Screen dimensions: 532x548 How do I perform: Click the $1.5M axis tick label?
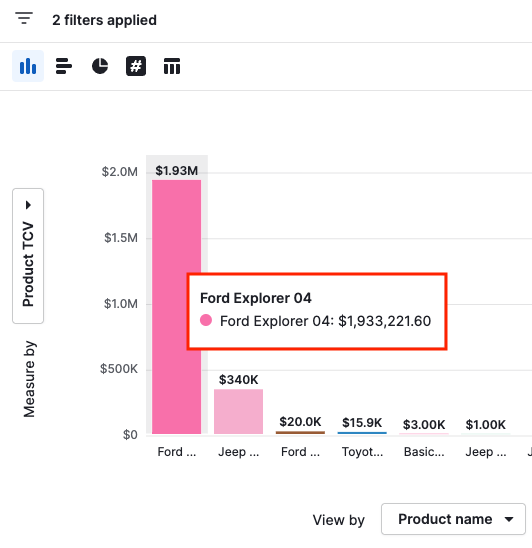[x=121, y=238]
